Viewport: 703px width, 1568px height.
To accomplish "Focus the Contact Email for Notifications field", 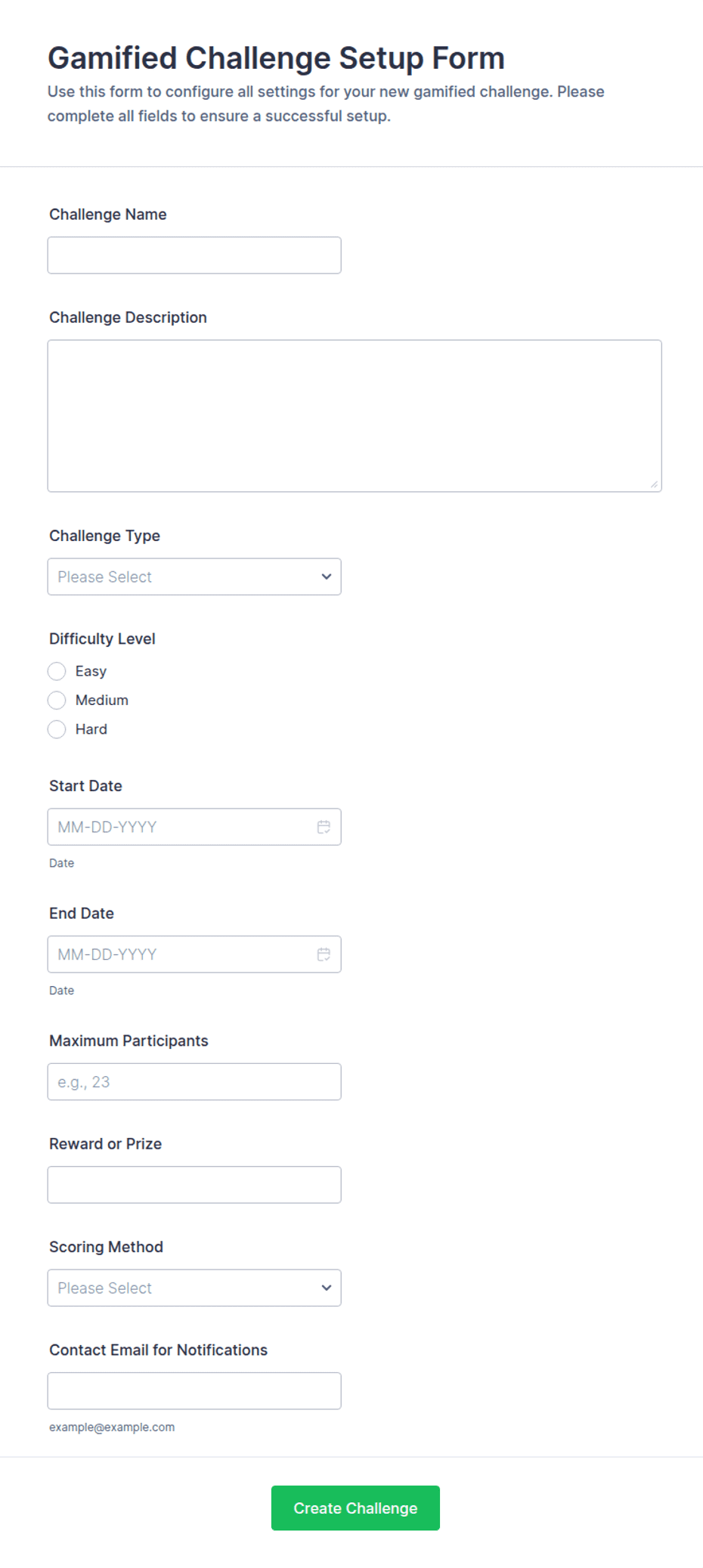I will pyautogui.click(x=194, y=1390).
